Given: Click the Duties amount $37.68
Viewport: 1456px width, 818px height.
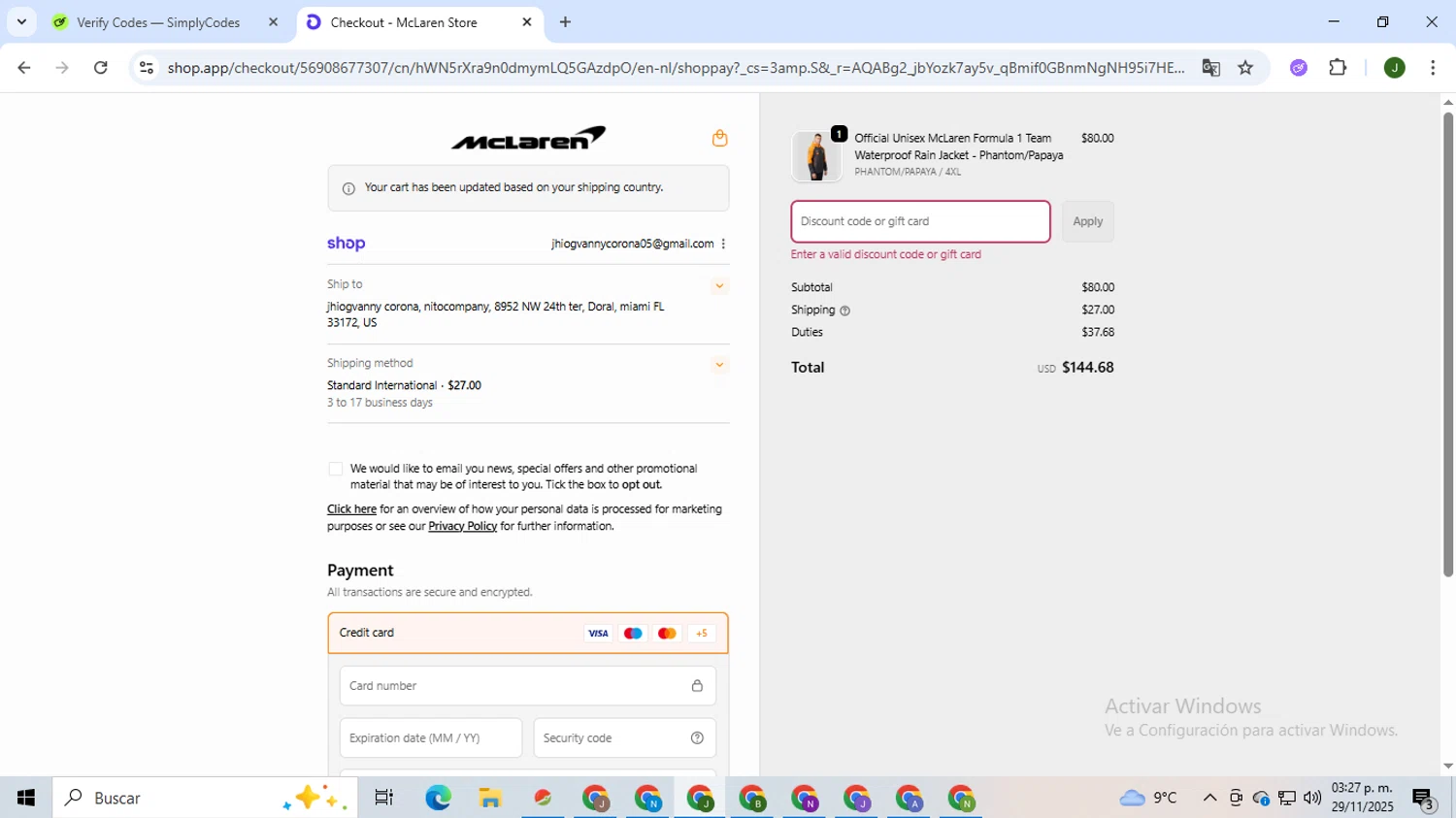Looking at the screenshot, I should pos(1098,332).
